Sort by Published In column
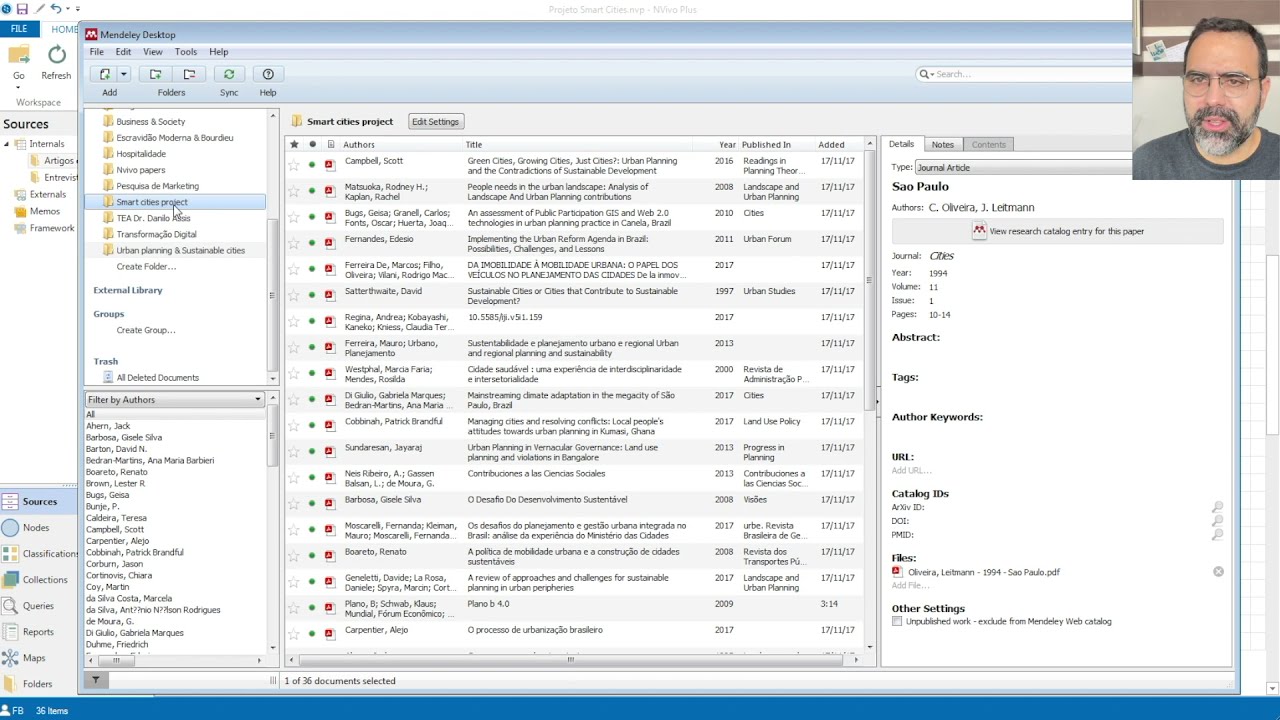 point(766,145)
